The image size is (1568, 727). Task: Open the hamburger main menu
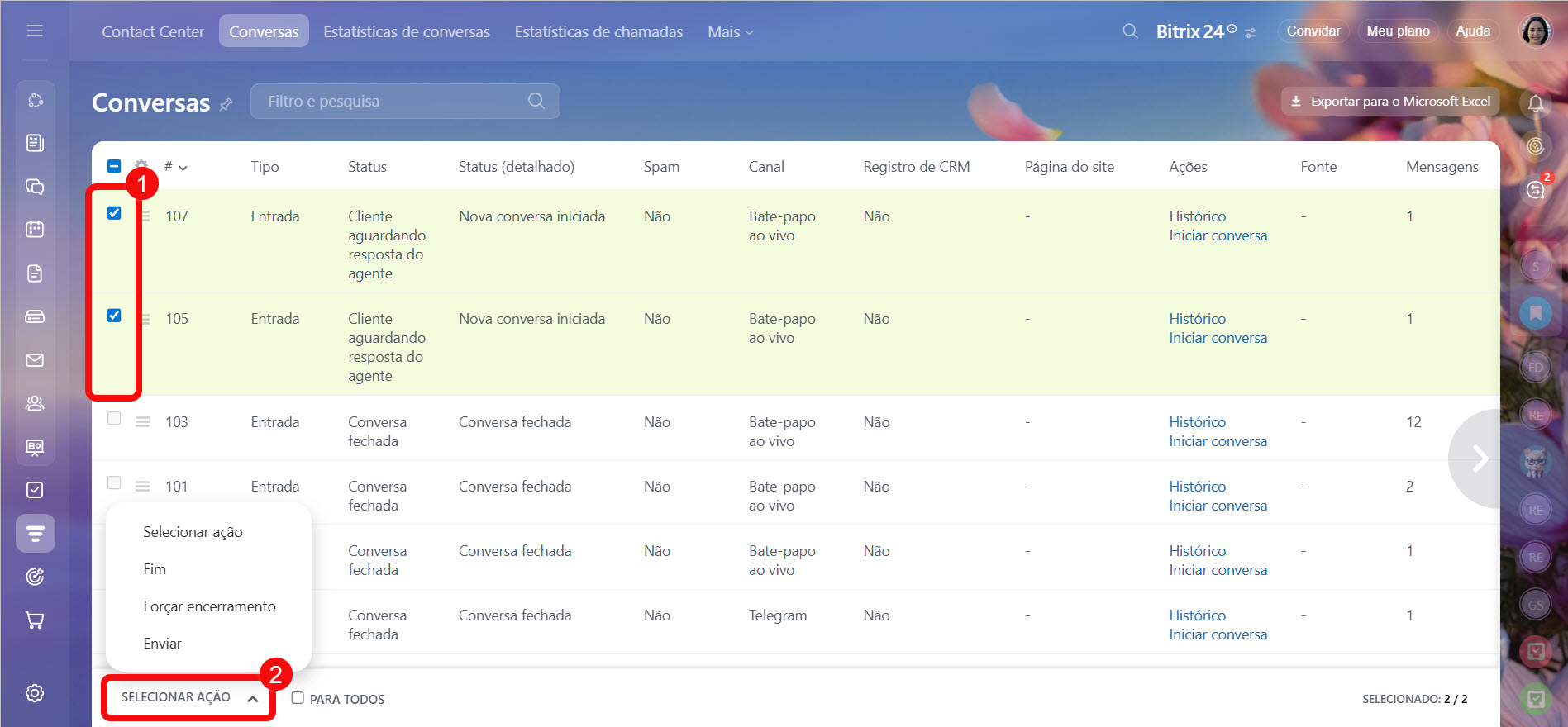pyautogui.click(x=35, y=31)
